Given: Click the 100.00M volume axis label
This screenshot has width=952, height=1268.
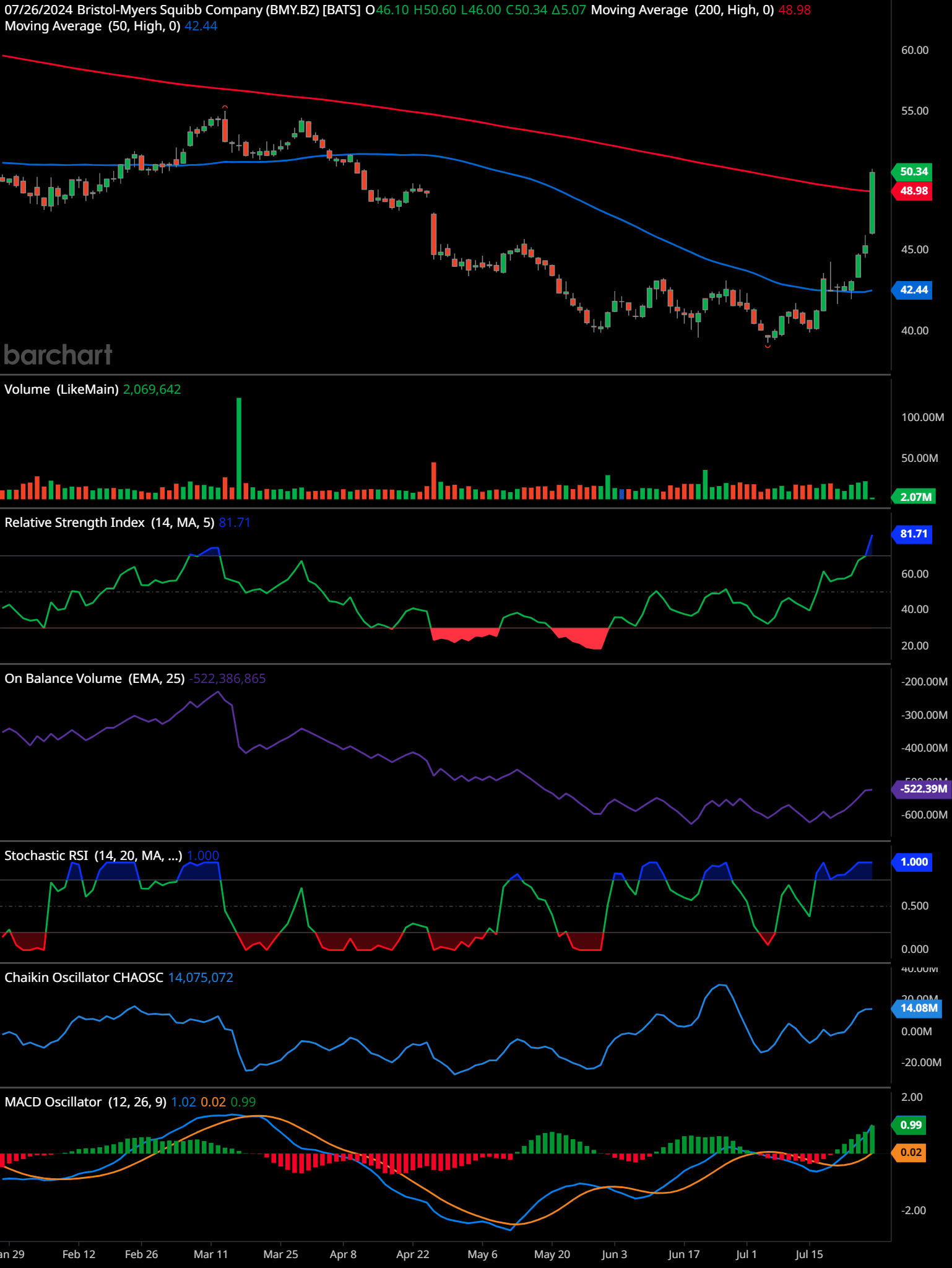Looking at the screenshot, I should click(922, 417).
